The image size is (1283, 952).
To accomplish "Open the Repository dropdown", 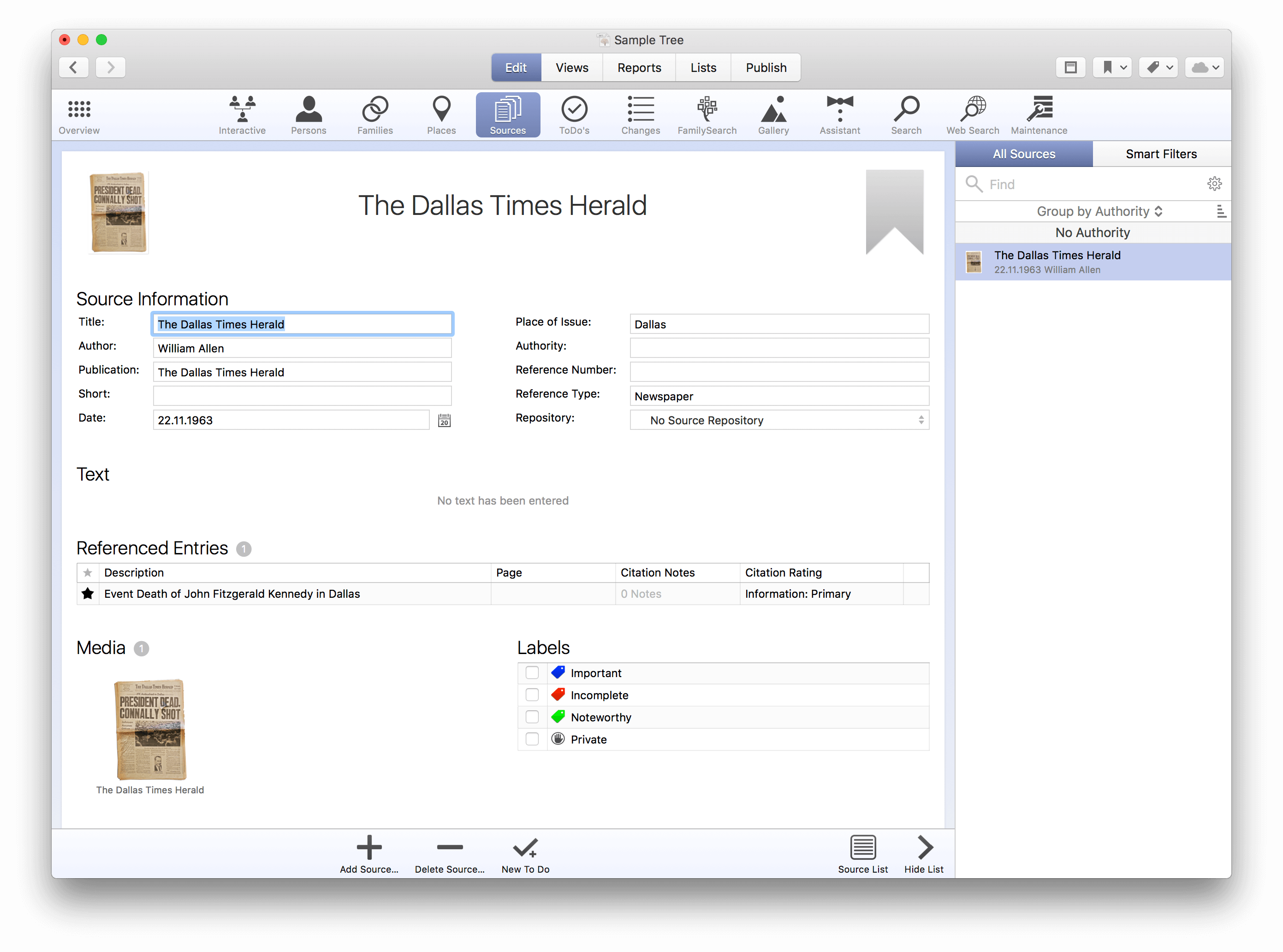I will [x=779, y=421].
